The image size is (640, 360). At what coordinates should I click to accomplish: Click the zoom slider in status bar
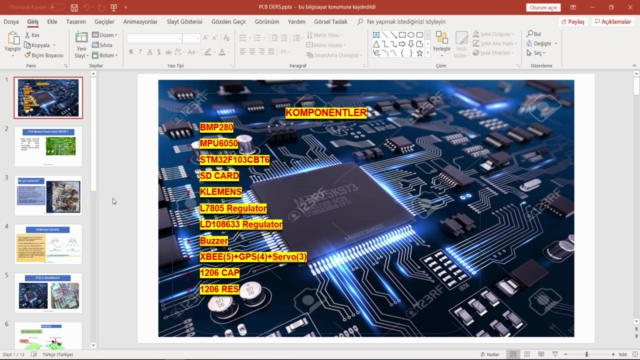[x=587, y=354]
